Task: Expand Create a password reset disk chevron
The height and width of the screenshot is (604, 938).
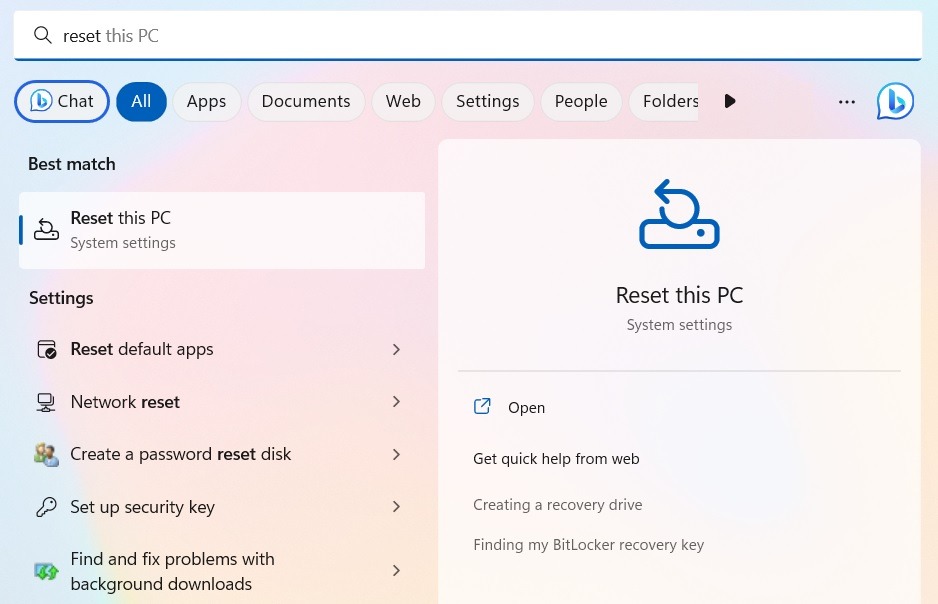Action: coord(396,453)
